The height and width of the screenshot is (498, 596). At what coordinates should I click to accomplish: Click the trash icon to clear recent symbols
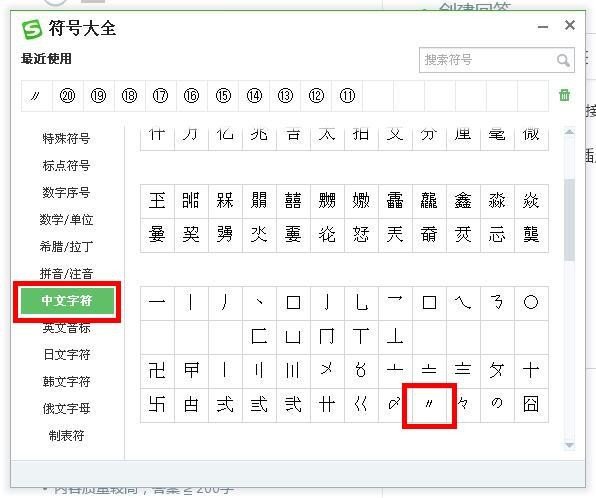click(x=564, y=95)
